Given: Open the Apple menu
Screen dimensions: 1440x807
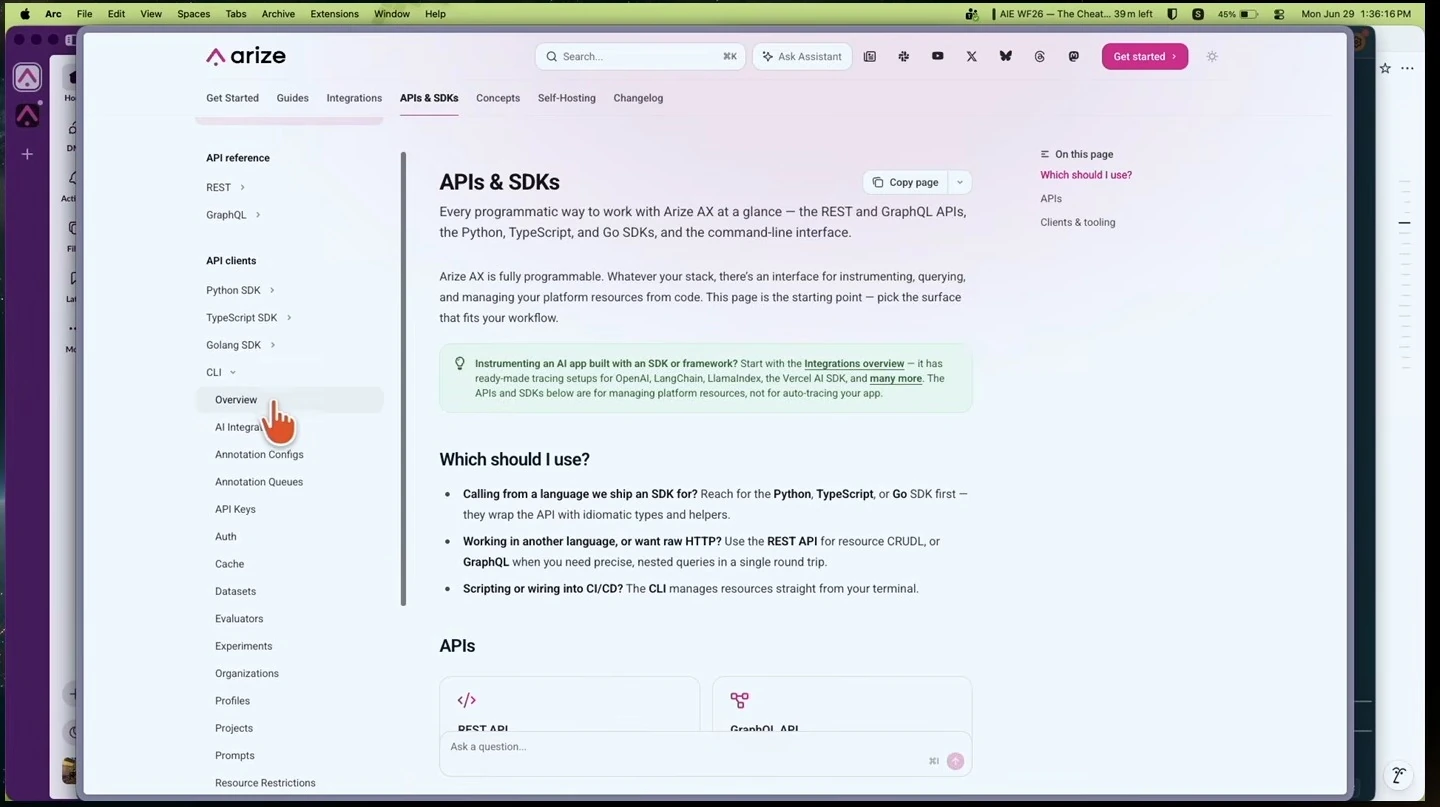Looking at the screenshot, I should [24, 14].
